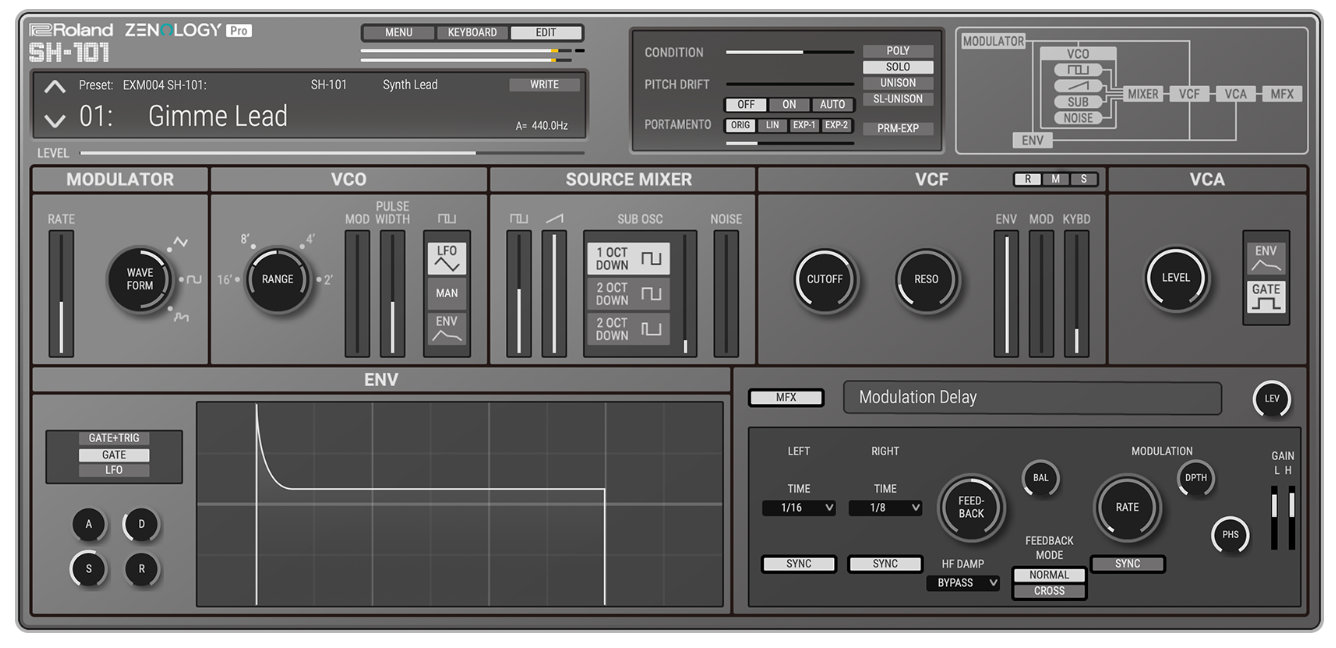Click the NOISE block in the signal flow diagram

point(1077,118)
